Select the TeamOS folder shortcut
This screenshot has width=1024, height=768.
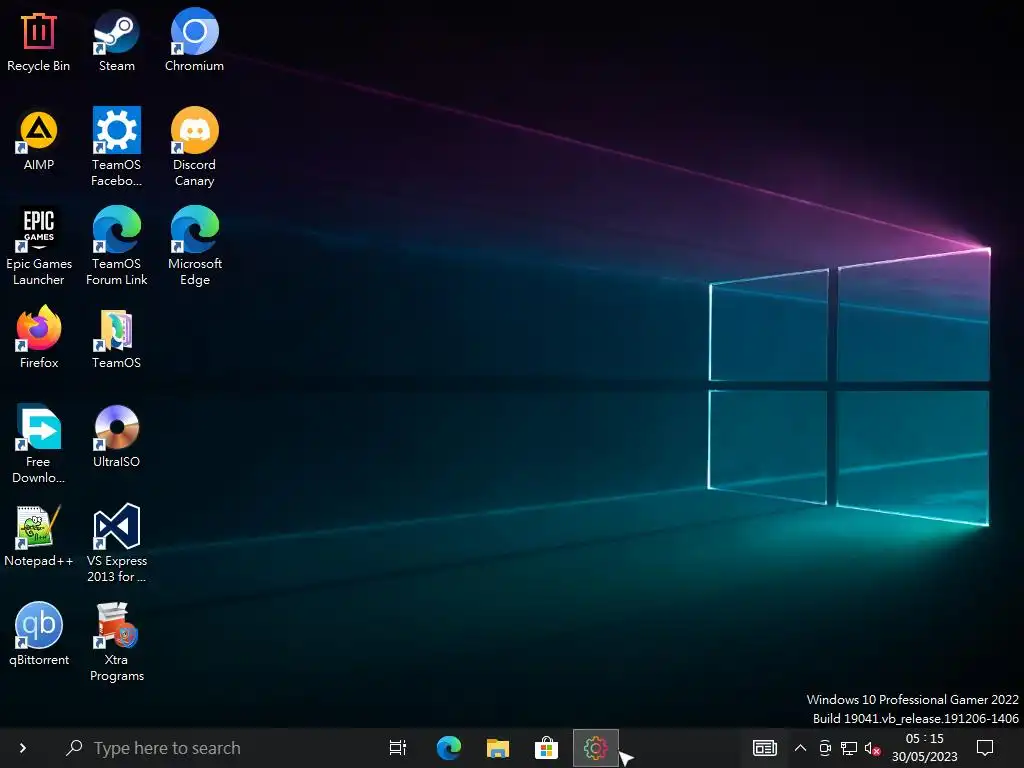(116, 338)
